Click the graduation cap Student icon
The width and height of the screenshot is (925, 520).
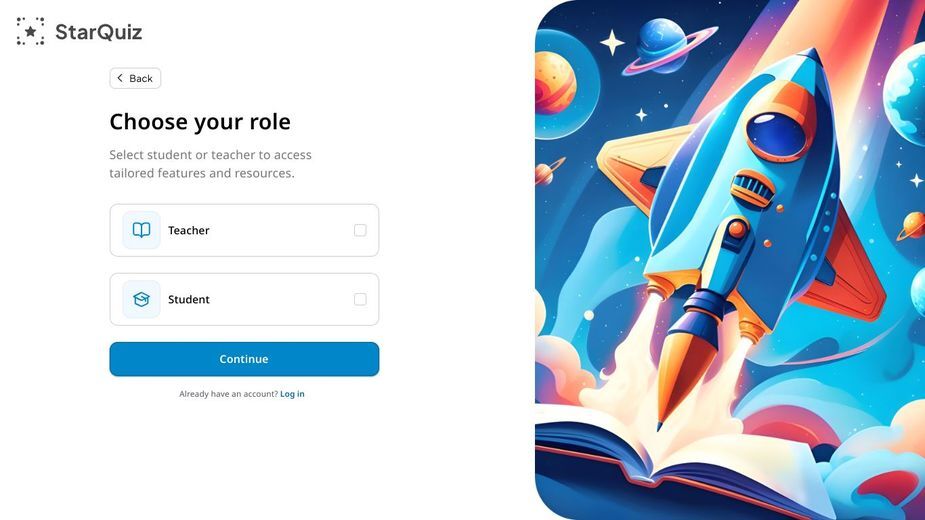pos(142,299)
